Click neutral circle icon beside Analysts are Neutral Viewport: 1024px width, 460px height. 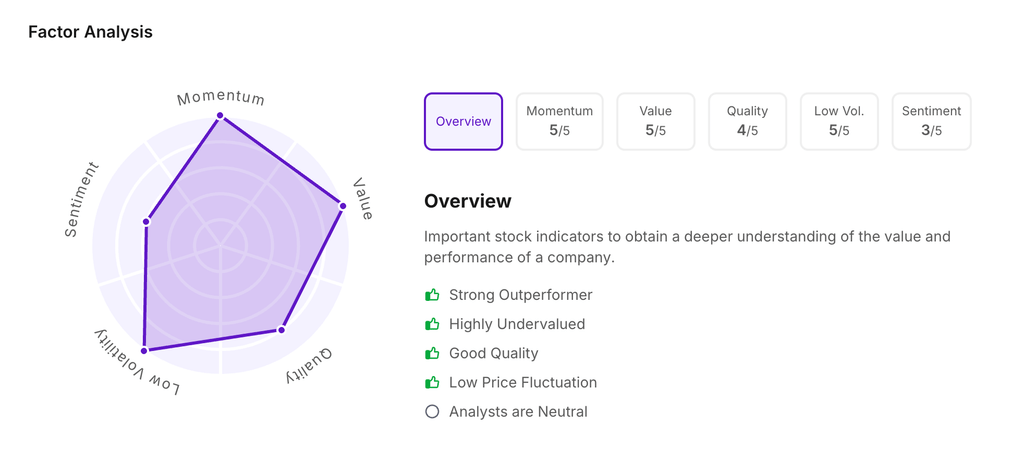click(432, 411)
